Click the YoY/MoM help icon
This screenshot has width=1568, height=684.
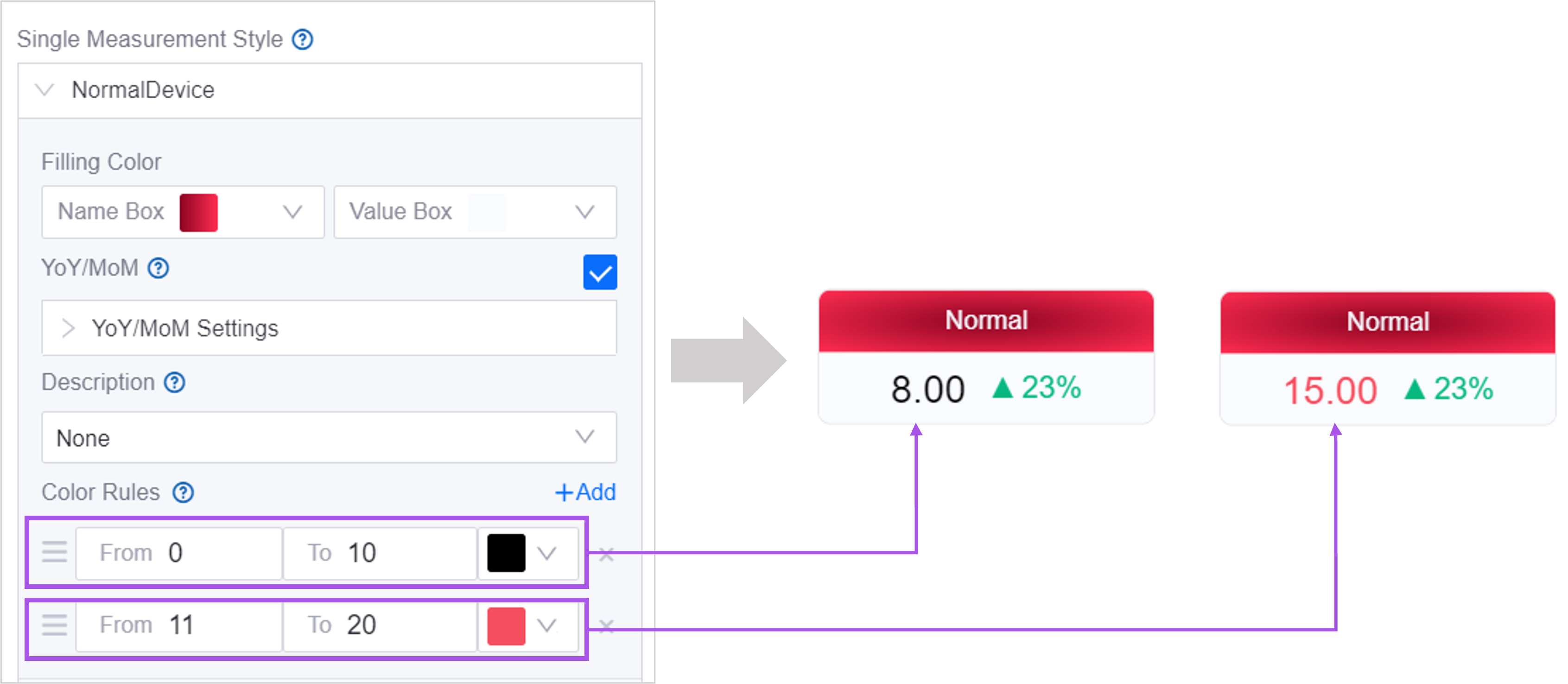(x=159, y=268)
